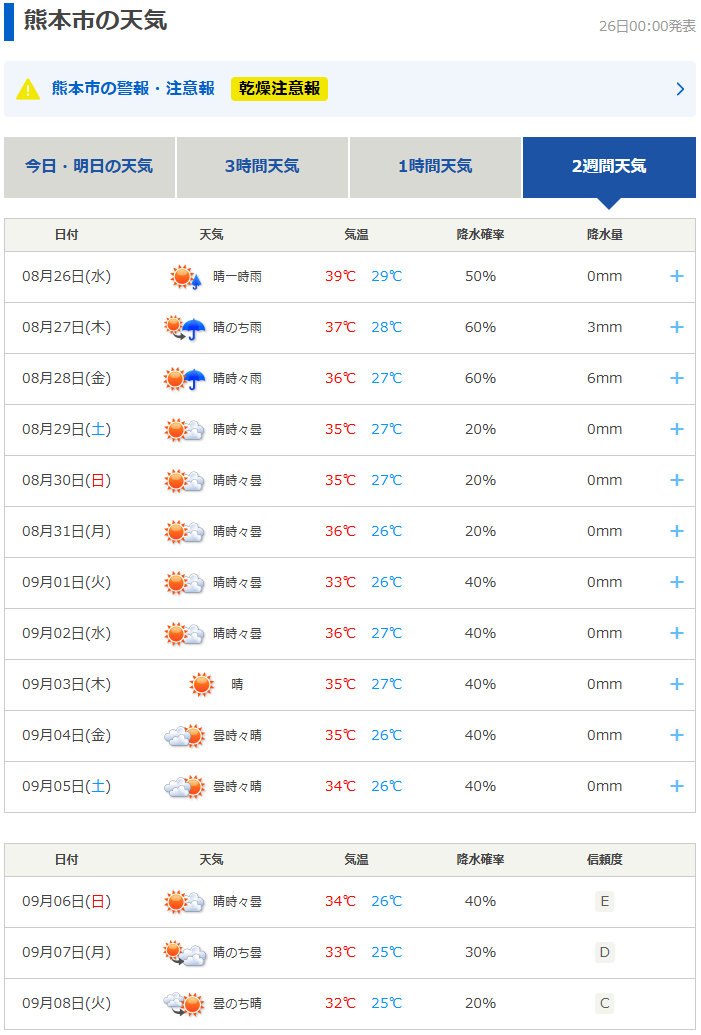Click sun-with-rain icon for 08月26日
This screenshot has height=1035, width=701.
[185, 277]
